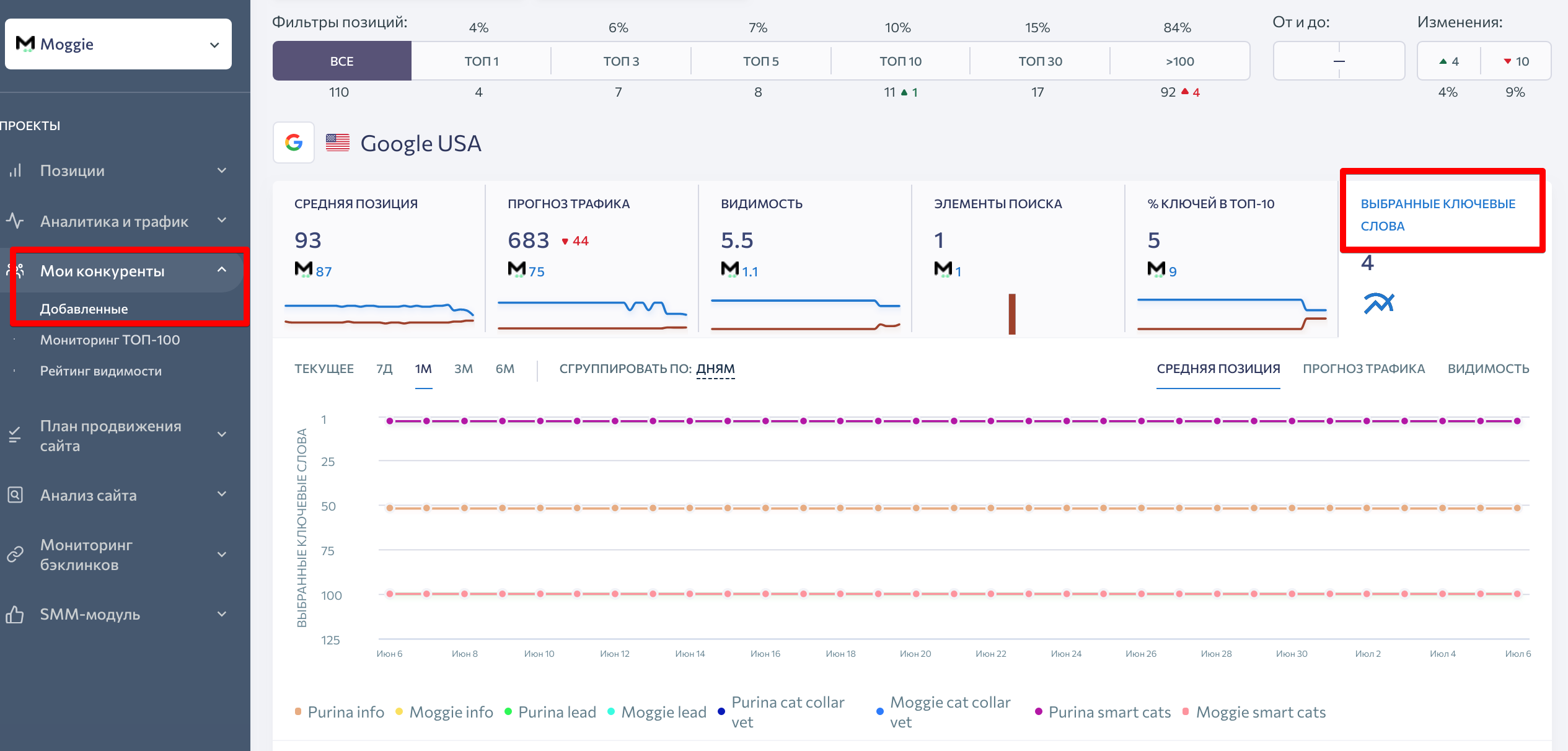Viewport: 1568px width, 751px height.
Task: Collapse the Мои конкуренты section
Action: coord(222,270)
